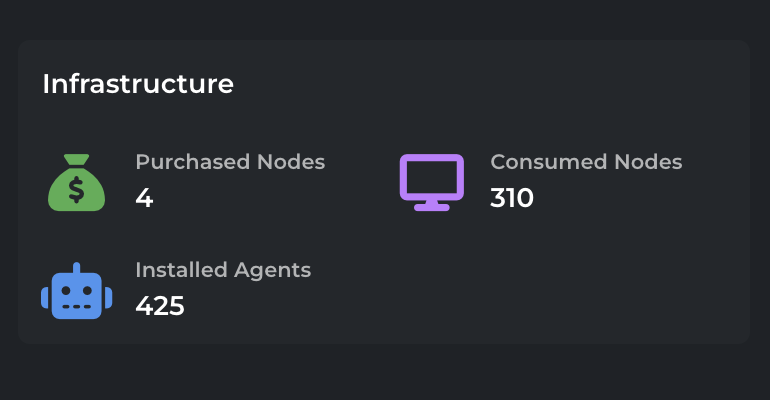Screen dimensions: 770x400
Task: Click the empty card space right of Infrastructure title
Action: click(500, 84)
